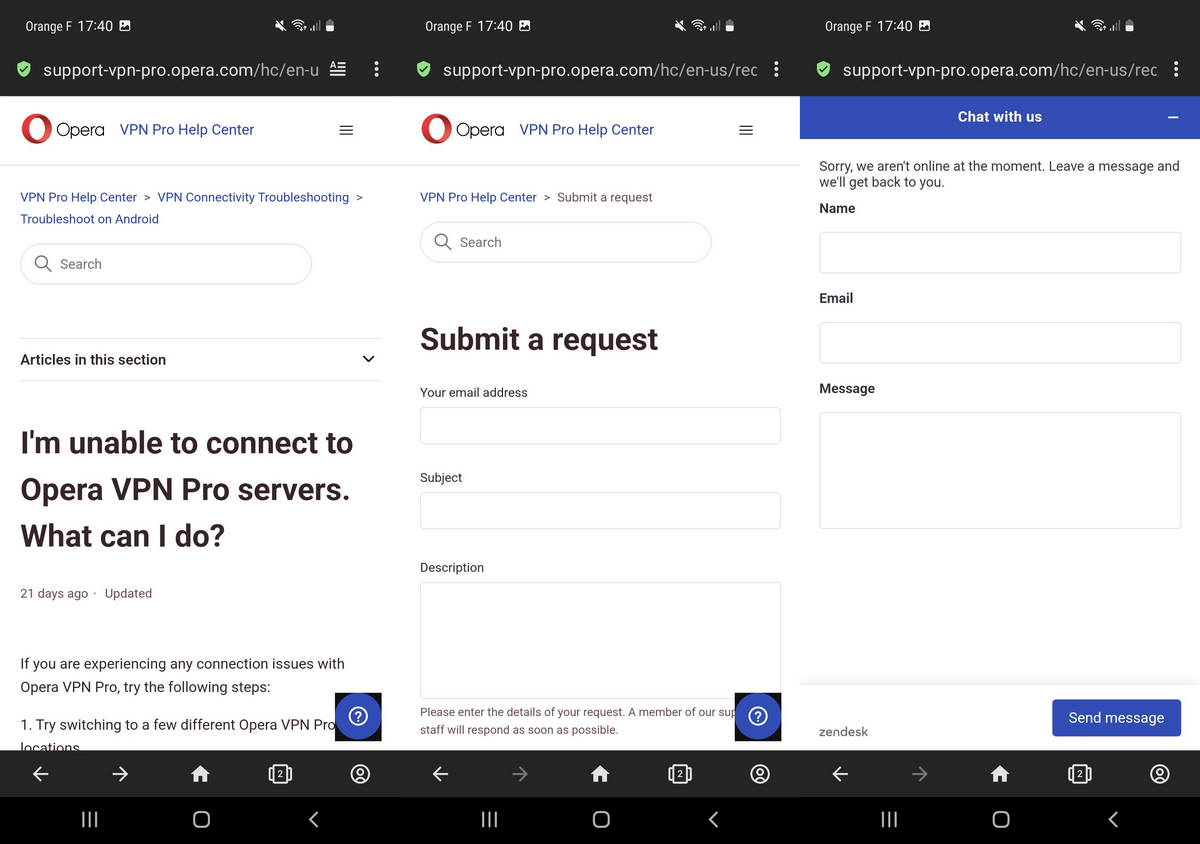Open the VPN Pro Help Center breadcrumb on the middle screen
The image size is (1200, 844).
click(479, 197)
